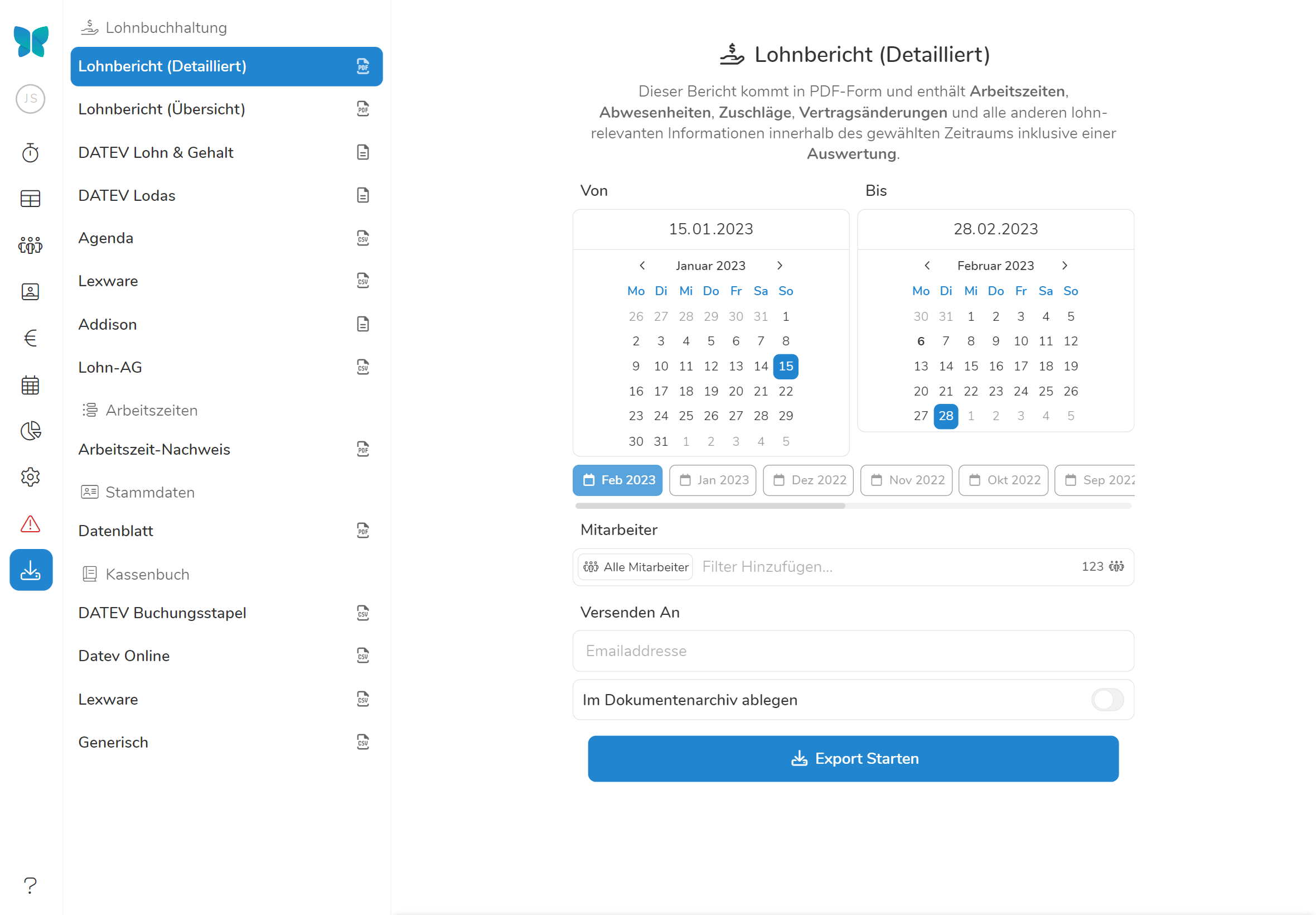Image resolution: width=1316 pixels, height=915 pixels.
Task: Click the Alle Mitarbeiter filter chip
Action: point(635,566)
